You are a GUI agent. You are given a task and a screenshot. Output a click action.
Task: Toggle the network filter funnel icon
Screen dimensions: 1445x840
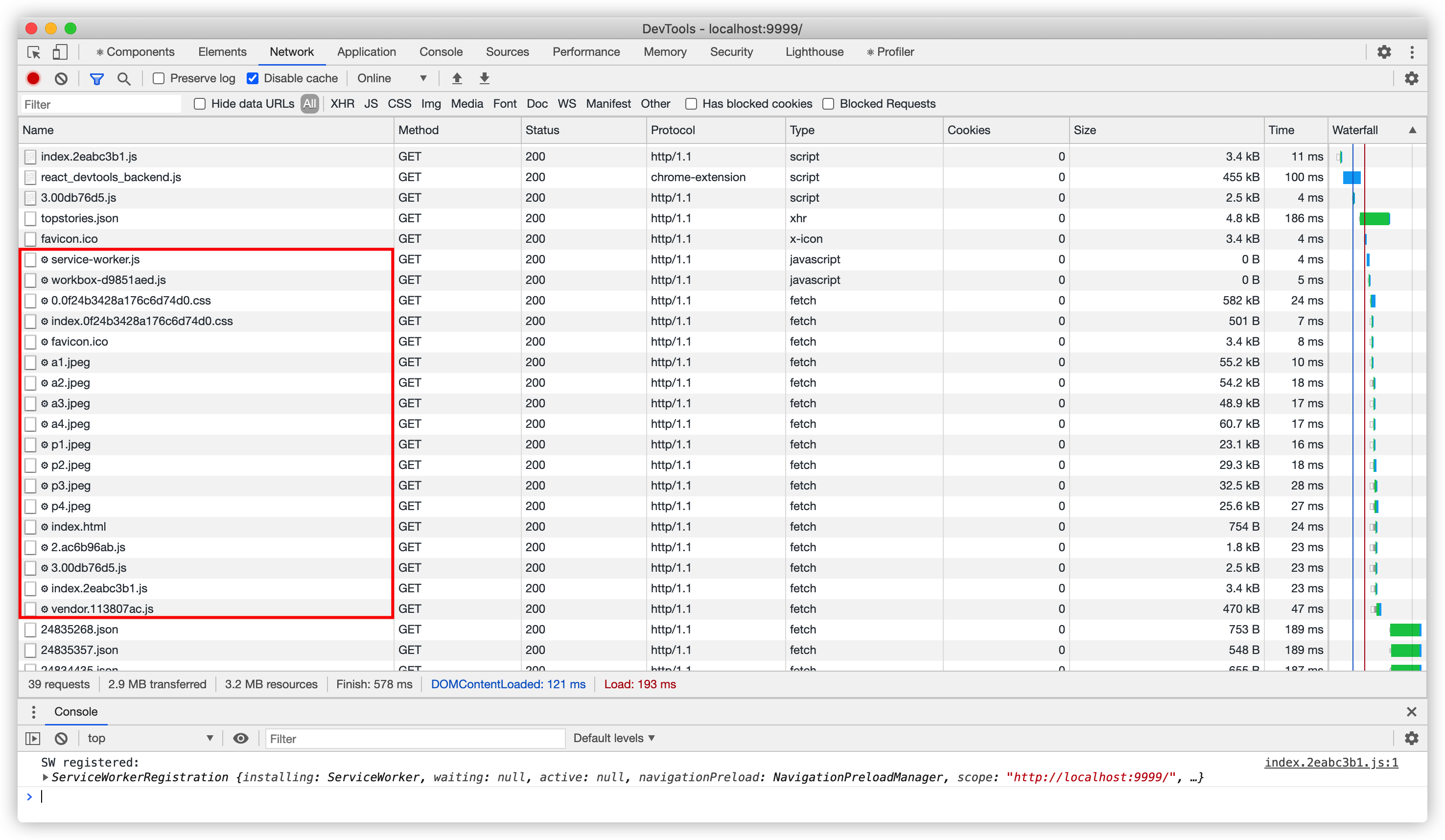(97, 78)
